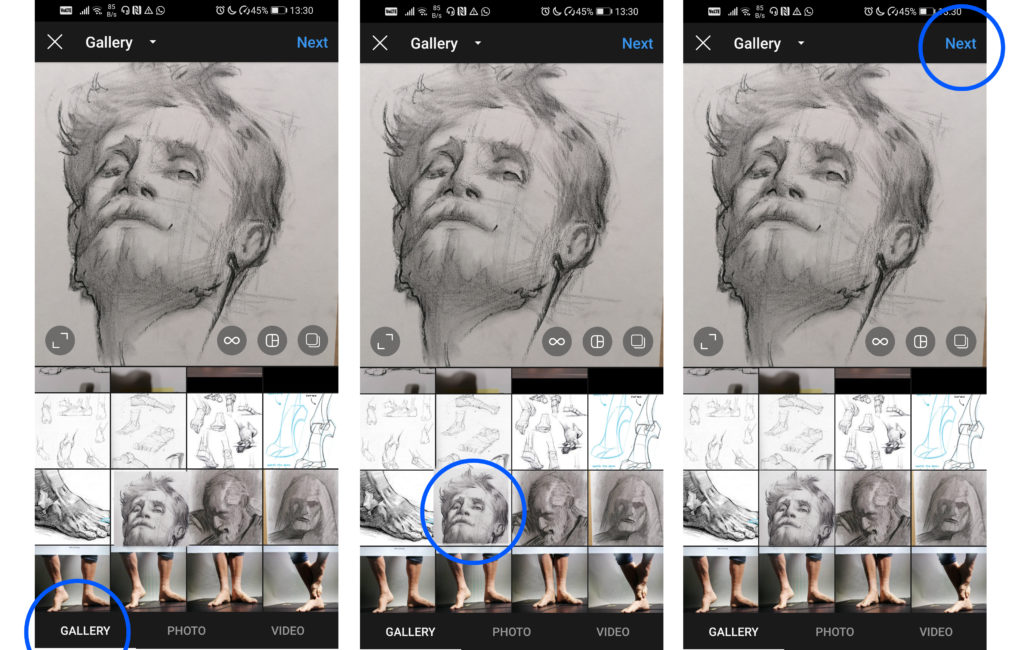
Task: Toggle select-multiple icon in middle screenshot
Action: click(x=638, y=342)
